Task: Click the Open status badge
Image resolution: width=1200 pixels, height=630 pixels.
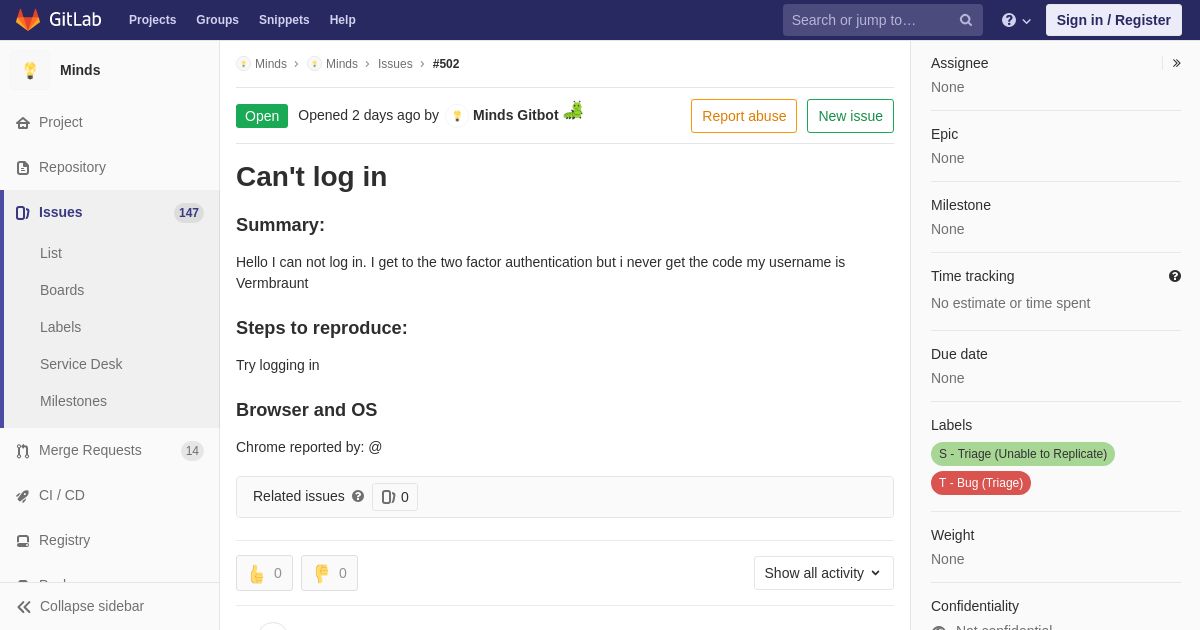Action: (x=262, y=116)
